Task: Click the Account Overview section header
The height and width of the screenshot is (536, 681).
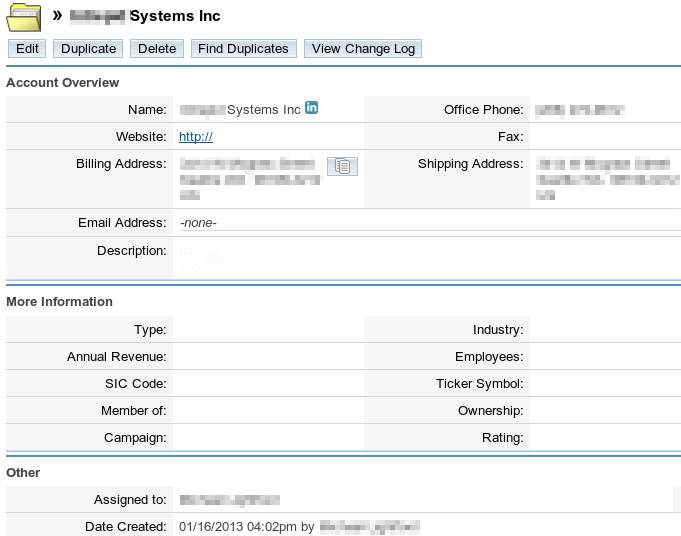Action: tap(63, 83)
